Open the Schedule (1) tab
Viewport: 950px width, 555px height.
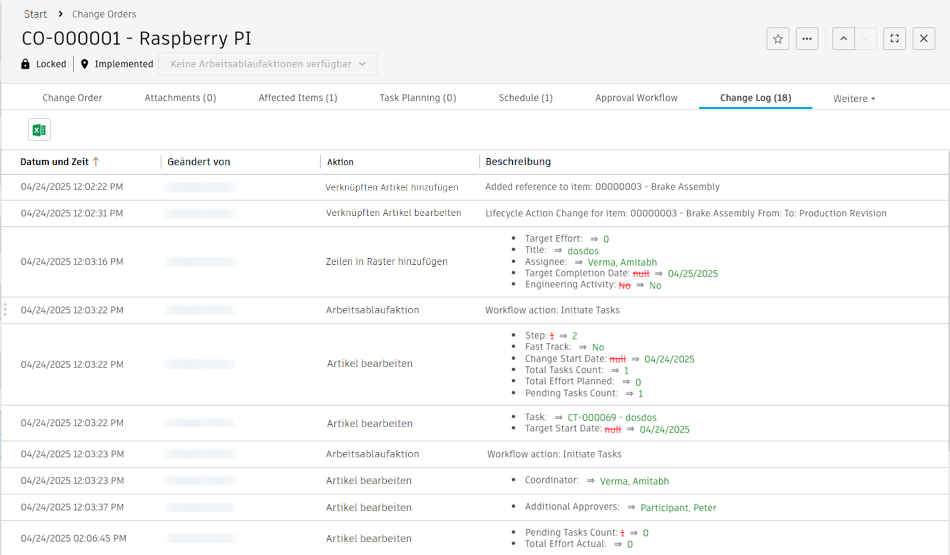[x=525, y=98]
